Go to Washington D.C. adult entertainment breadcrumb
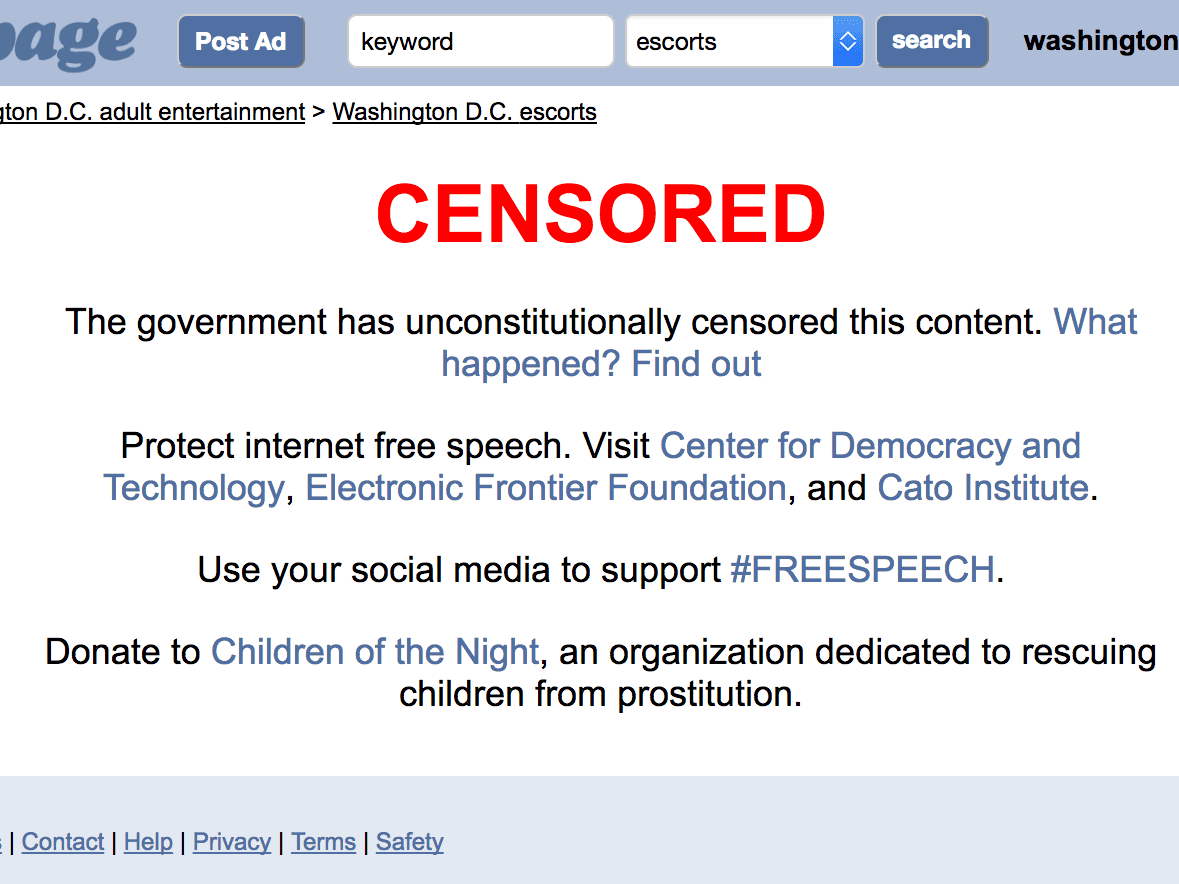The image size is (1179, 884). pos(152,112)
